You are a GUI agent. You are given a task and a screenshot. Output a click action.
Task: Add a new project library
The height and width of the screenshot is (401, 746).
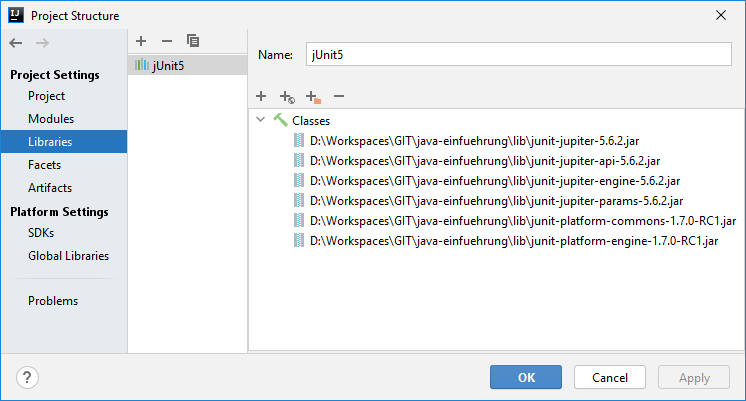(141, 41)
